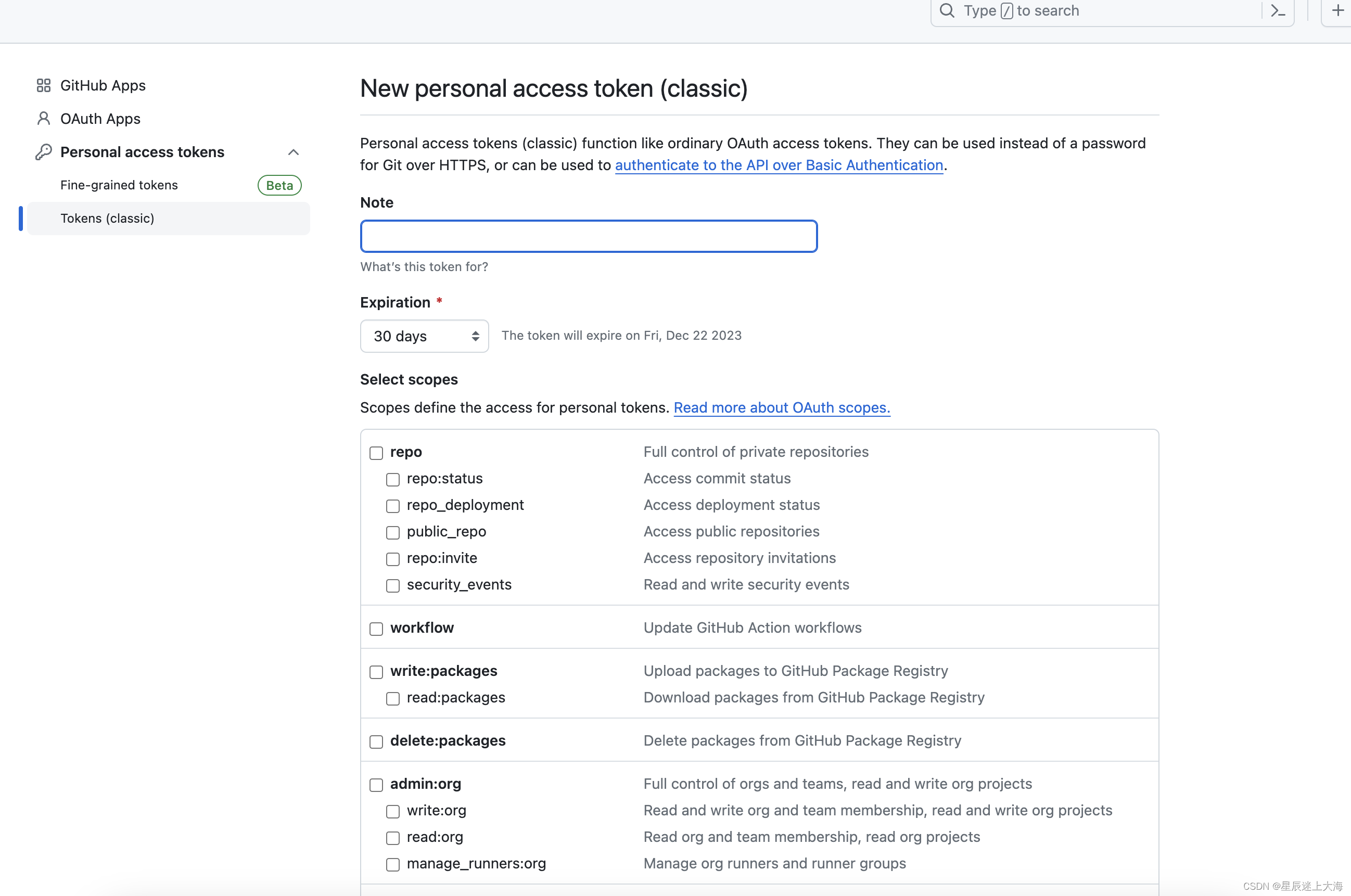
Task: Click Read more about OAuth scopes link
Action: point(781,408)
